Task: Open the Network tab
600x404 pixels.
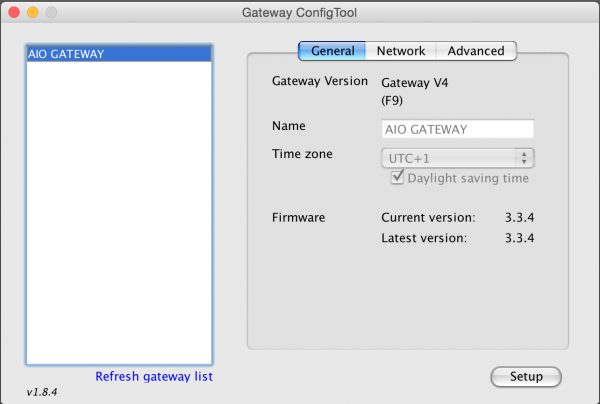Action: click(400, 51)
